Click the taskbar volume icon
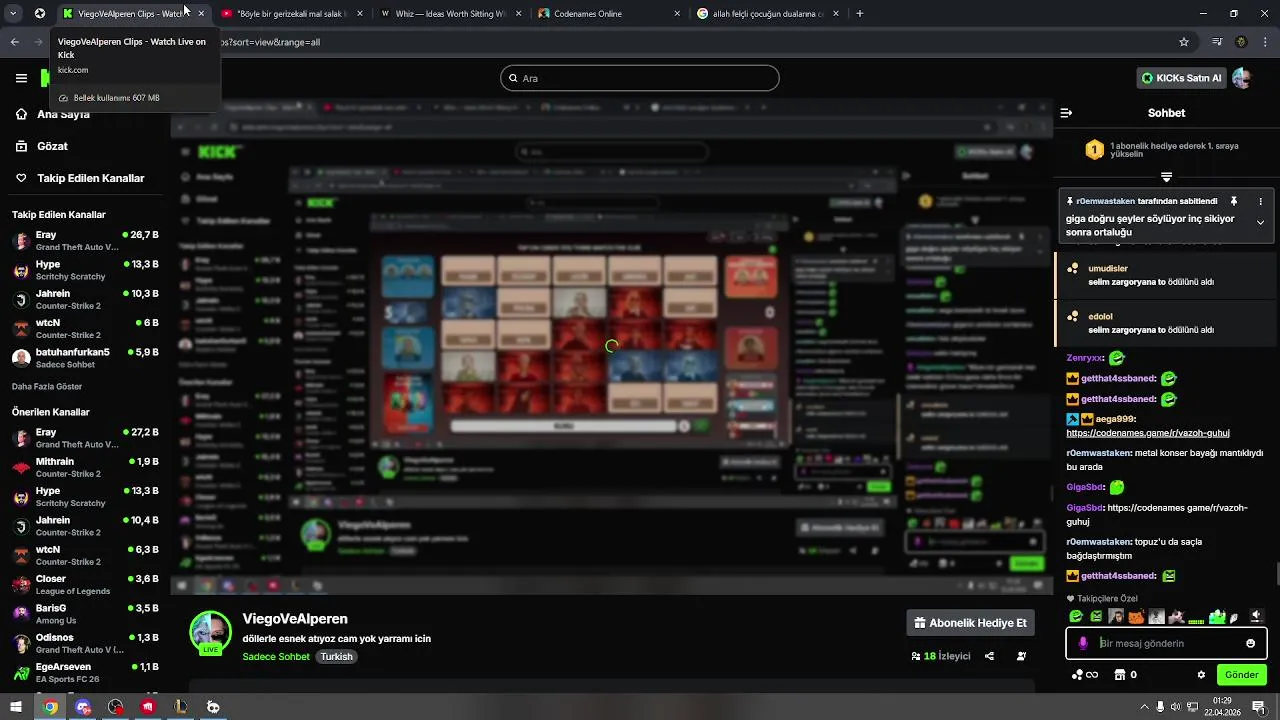Image resolution: width=1280 pixels, height=720 pixels. click(x=1176, y=707)
